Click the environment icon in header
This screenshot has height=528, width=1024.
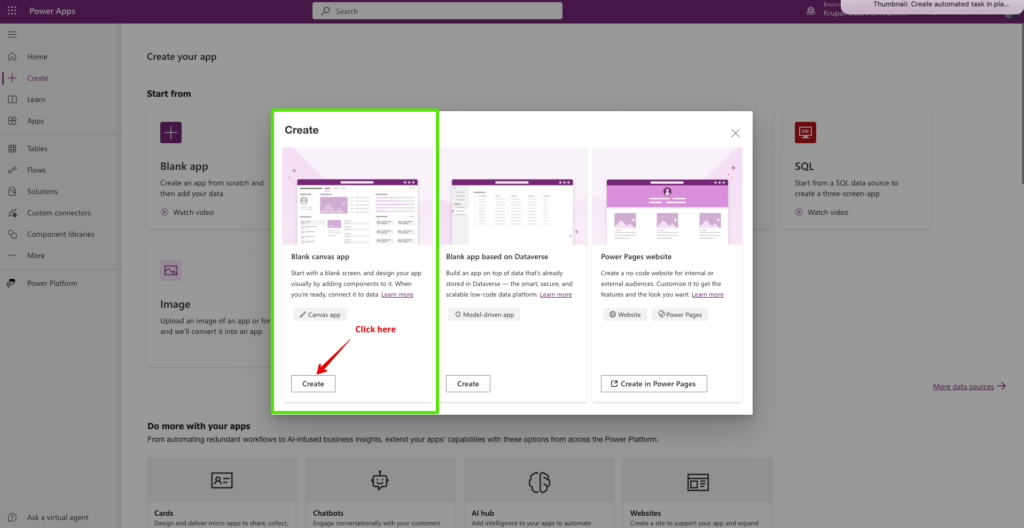(x=811, y=11)
